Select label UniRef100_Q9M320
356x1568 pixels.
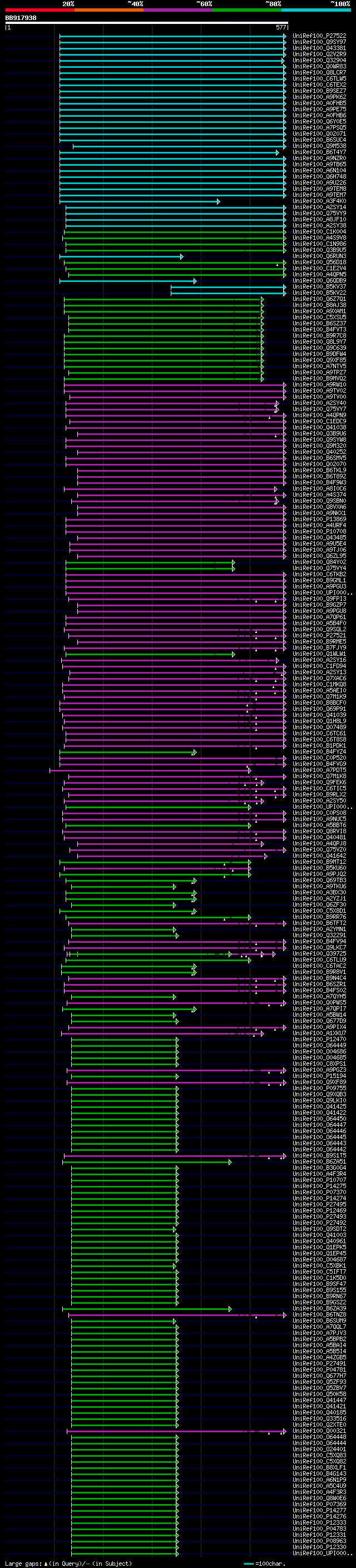[319, 446]
